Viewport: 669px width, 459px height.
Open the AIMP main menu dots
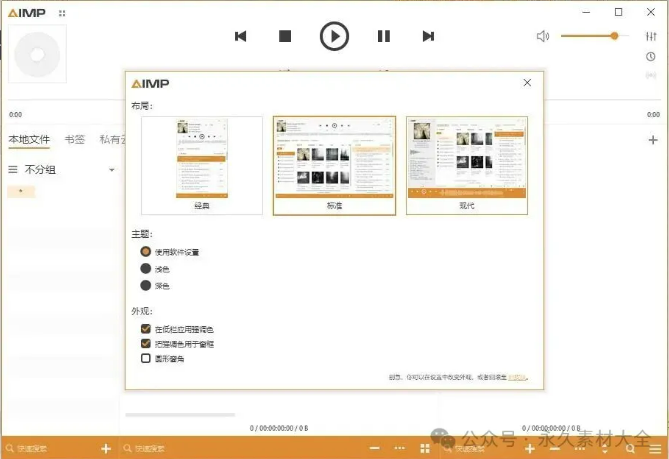(63, 13)
